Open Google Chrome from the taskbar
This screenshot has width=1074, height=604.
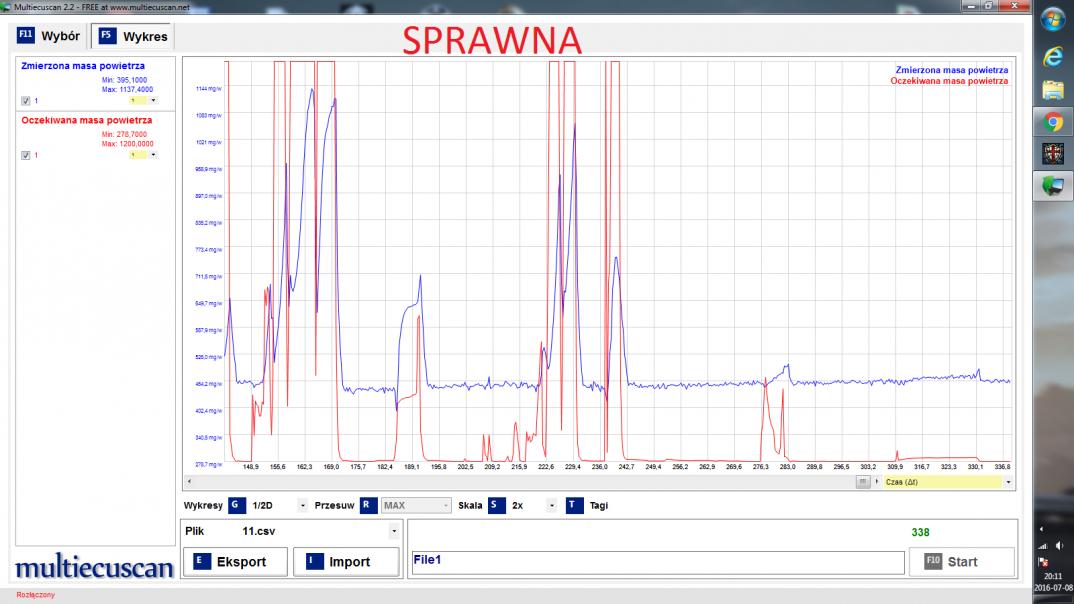(1053, 122)
